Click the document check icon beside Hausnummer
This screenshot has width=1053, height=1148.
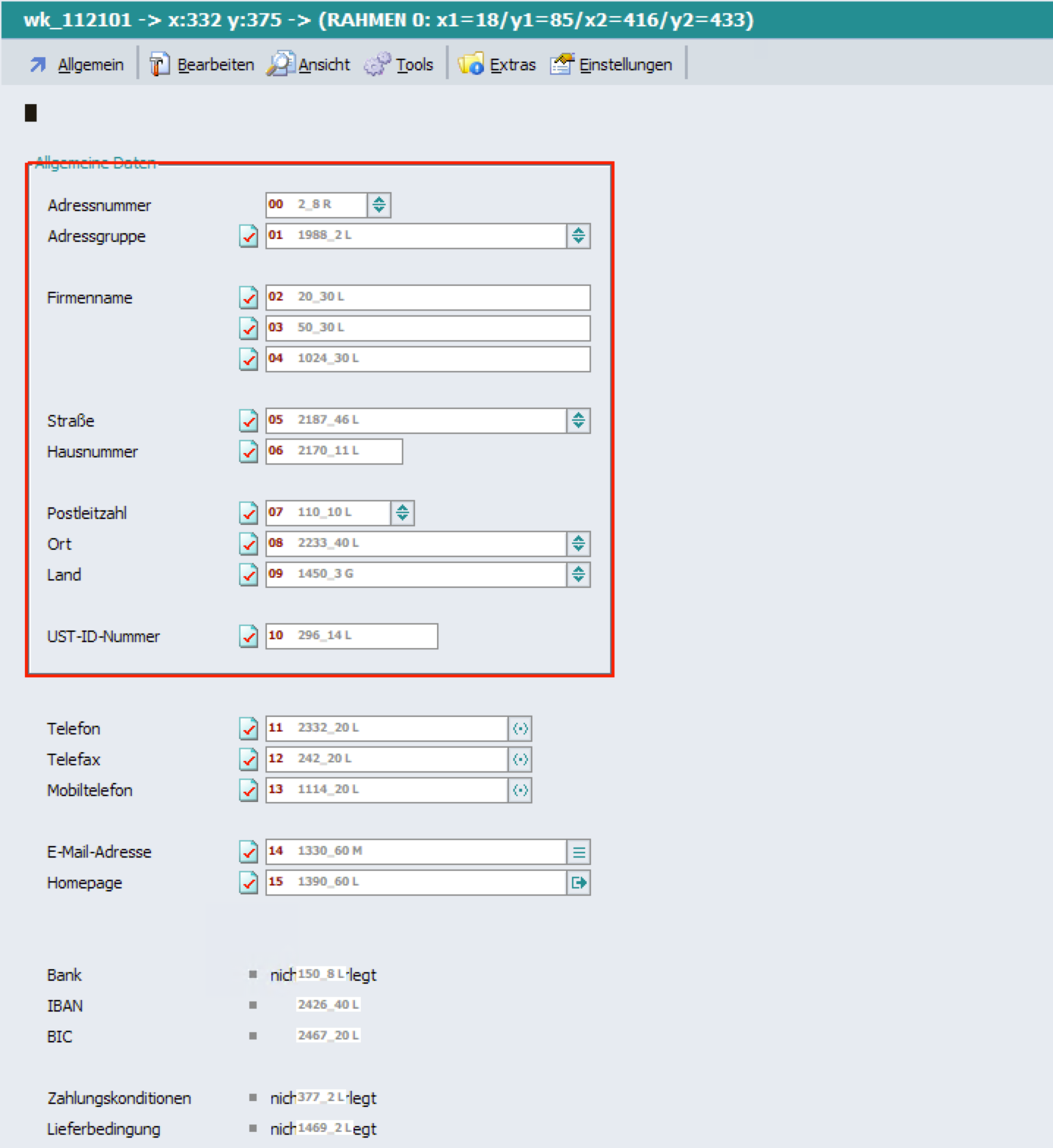tap(249, 452)
